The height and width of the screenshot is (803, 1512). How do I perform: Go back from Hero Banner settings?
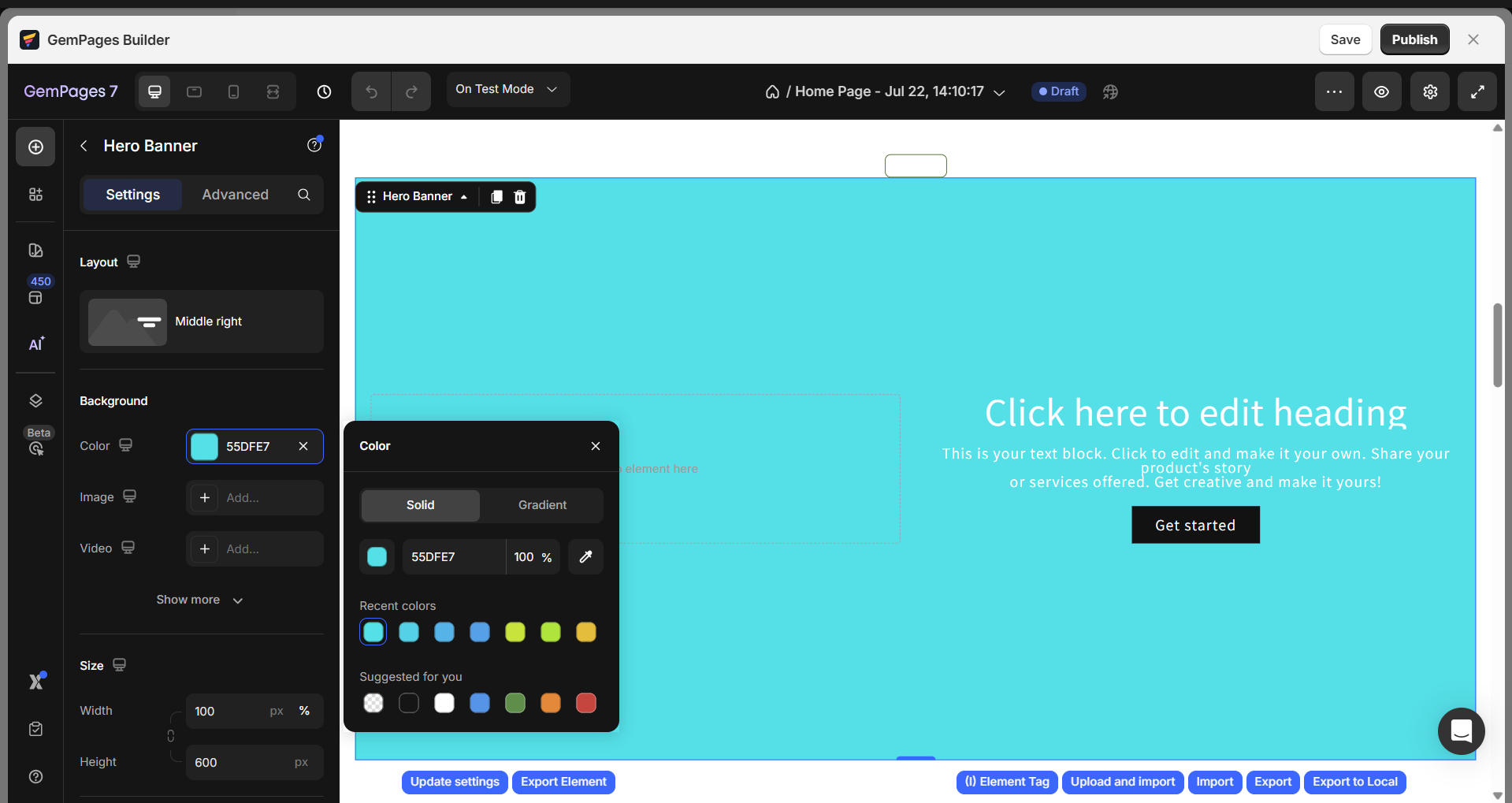click(x=84, y=146)
